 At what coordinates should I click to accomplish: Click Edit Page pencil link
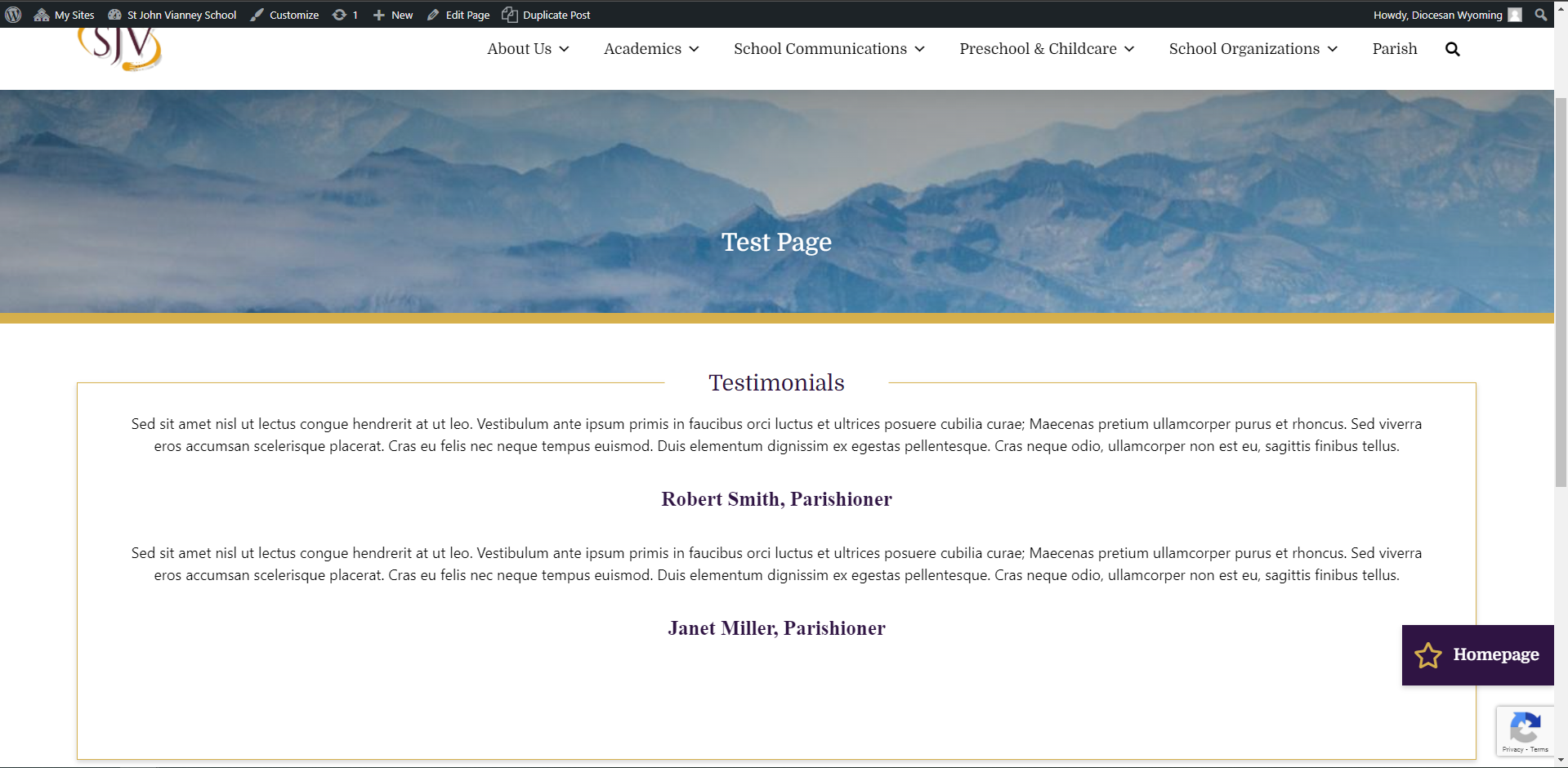click(458, 15)
